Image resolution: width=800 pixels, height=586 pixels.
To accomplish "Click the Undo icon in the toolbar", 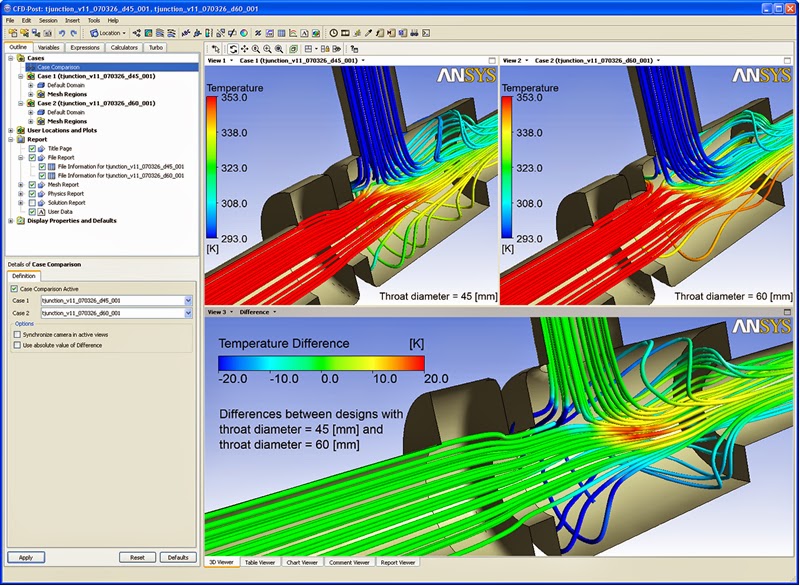I will point(62,33).
